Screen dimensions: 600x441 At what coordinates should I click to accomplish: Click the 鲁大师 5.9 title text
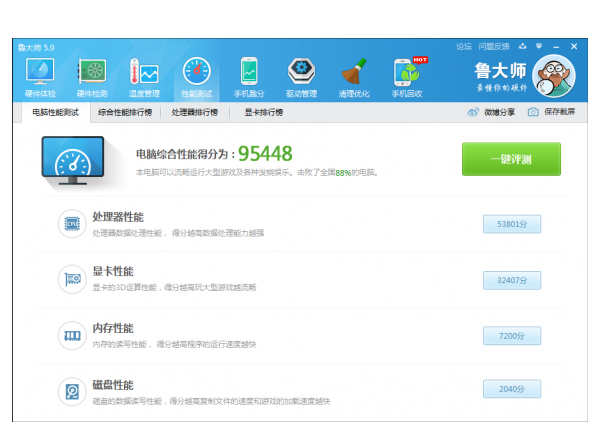(x=36, y=47)
